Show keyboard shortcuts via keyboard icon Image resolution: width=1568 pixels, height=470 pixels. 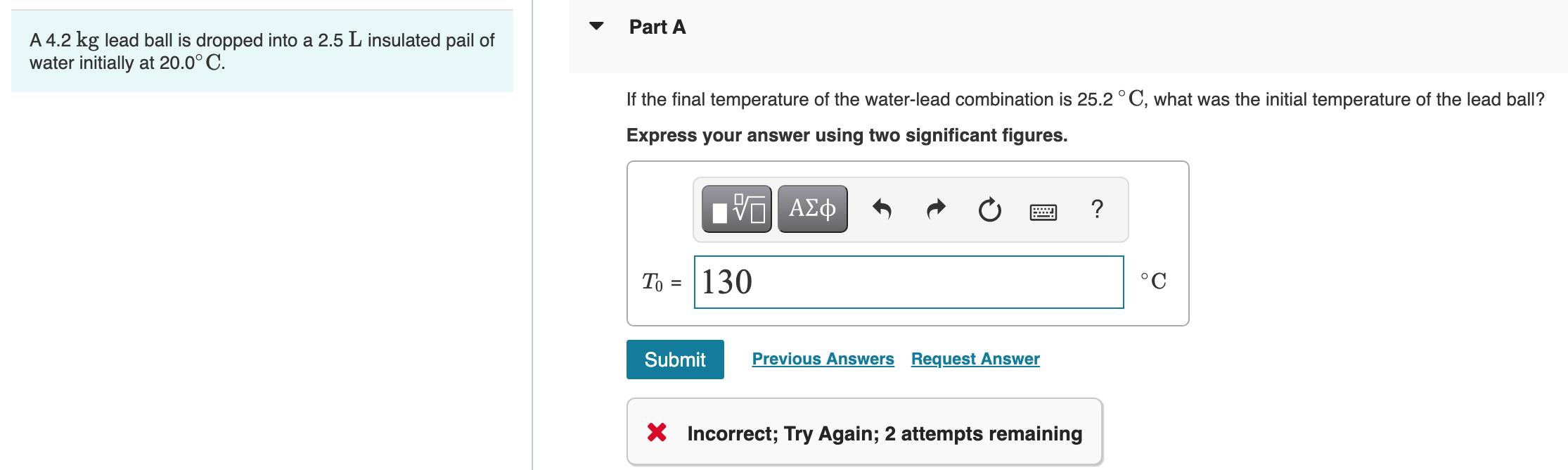point(1043,211)
